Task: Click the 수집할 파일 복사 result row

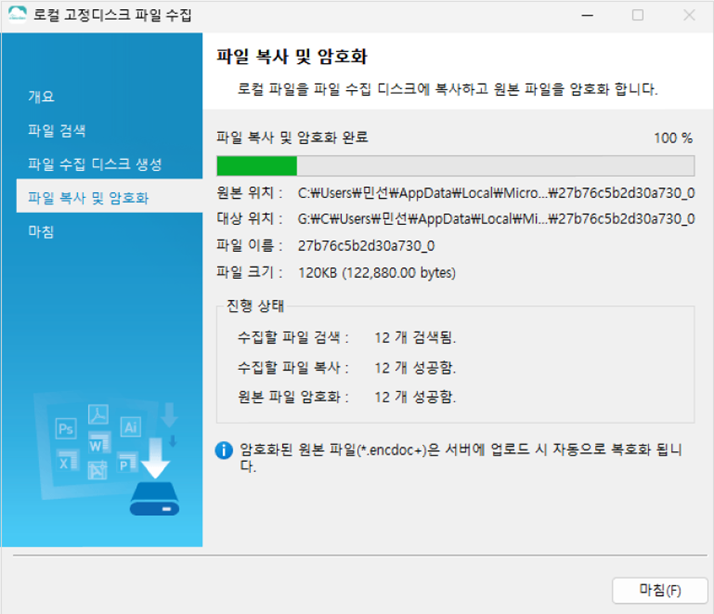Action: (347, 368)
